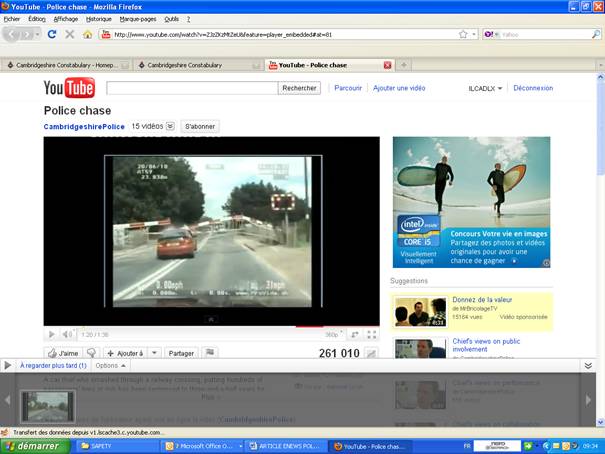Expand the player to wide size

pos(355,334)
